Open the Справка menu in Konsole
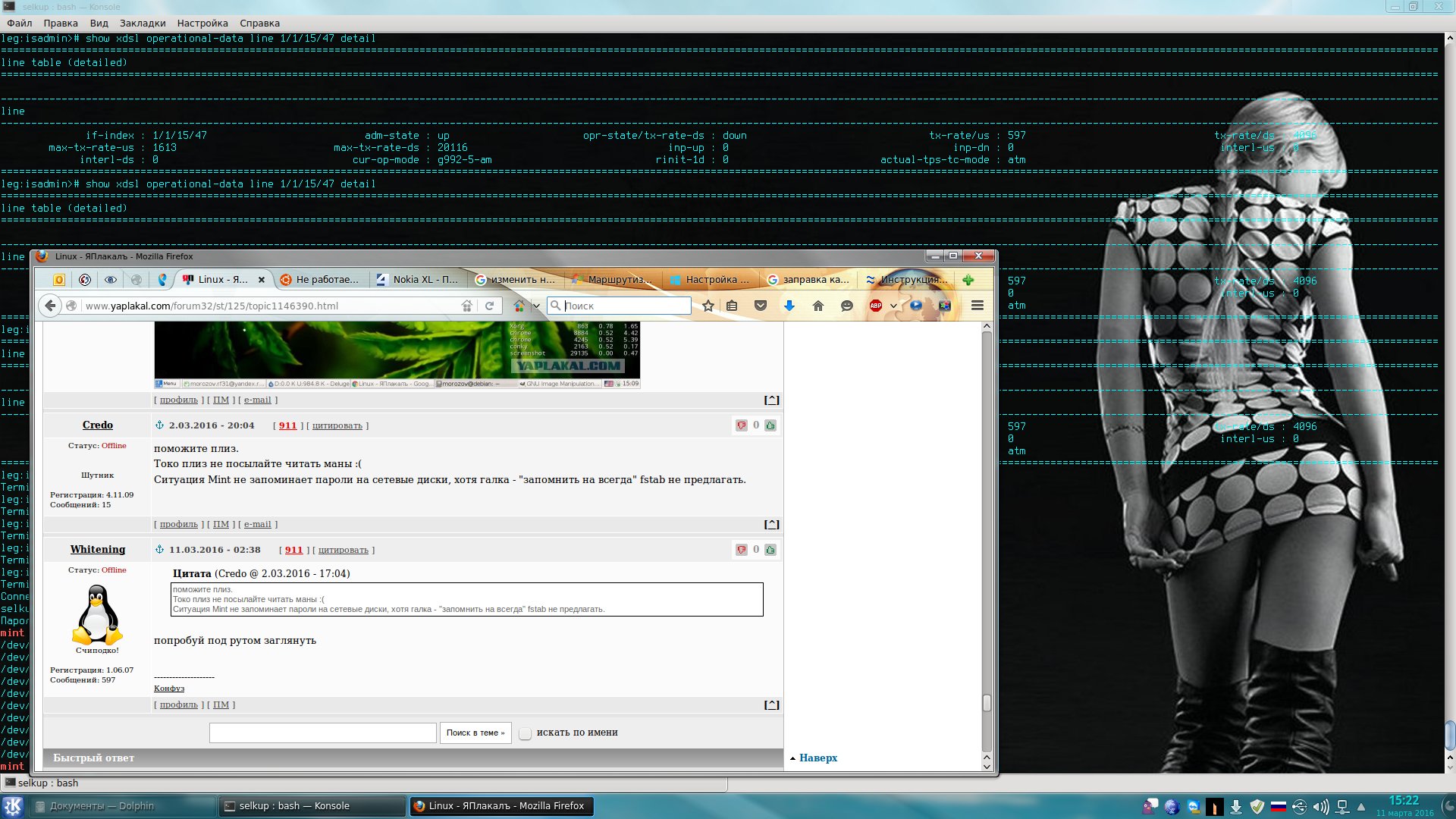 pos(260,24)
